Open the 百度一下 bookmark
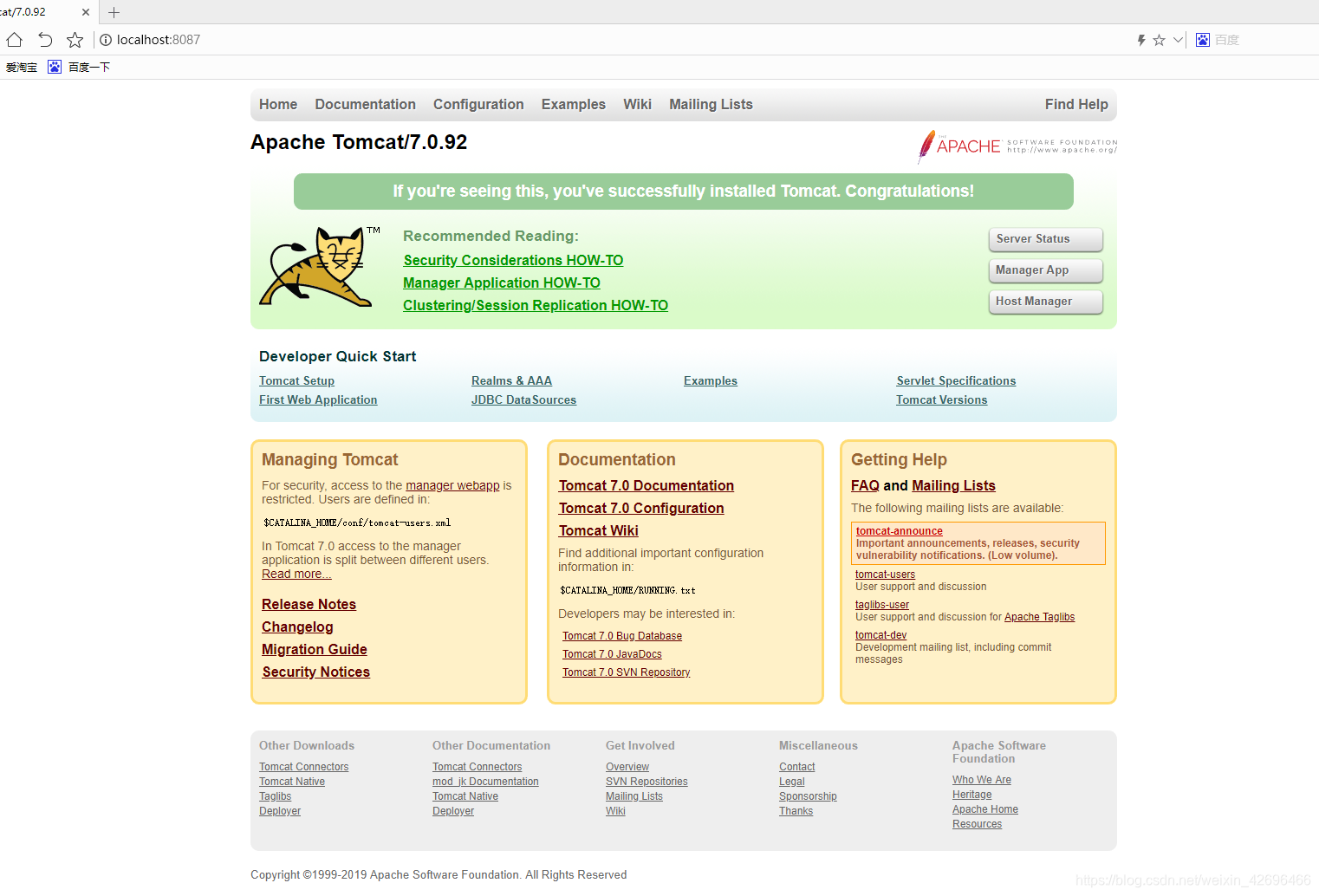The height and width of the screenshot is (896, 1319). point(79,67)
